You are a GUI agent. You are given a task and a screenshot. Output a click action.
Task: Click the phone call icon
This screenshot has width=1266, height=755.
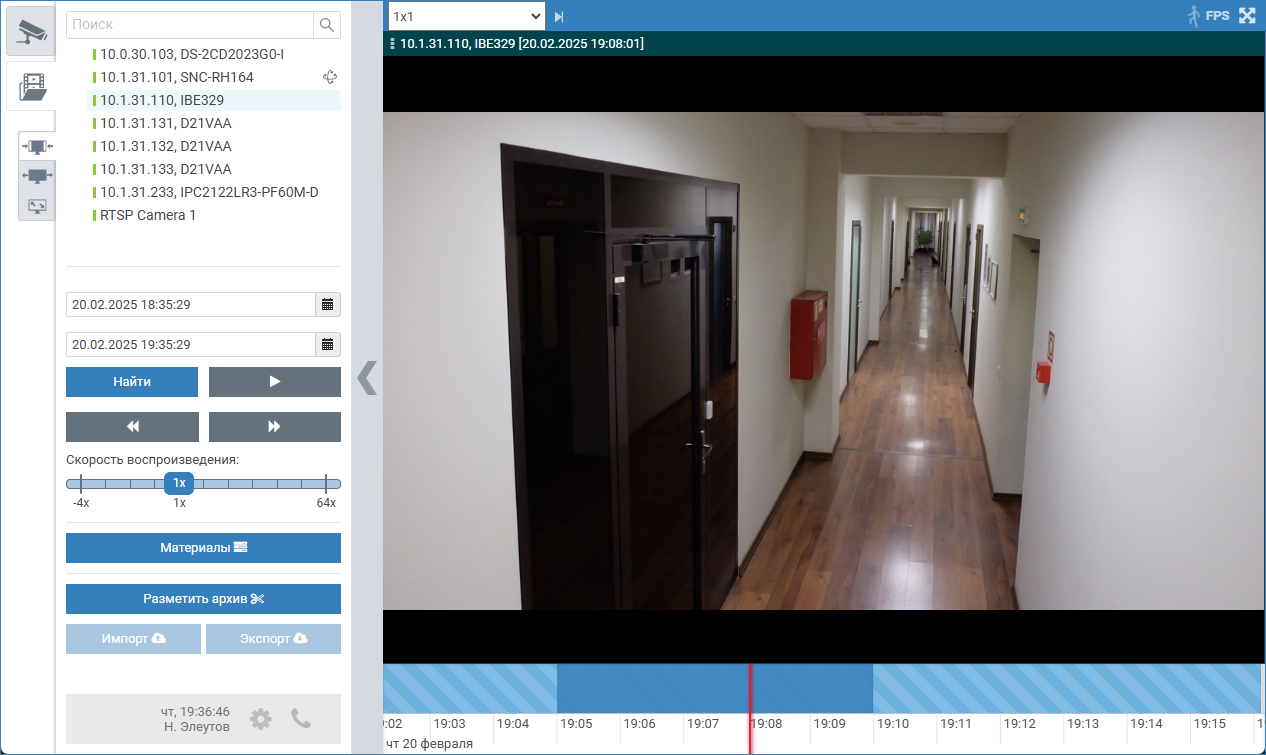tap(301, 718)
